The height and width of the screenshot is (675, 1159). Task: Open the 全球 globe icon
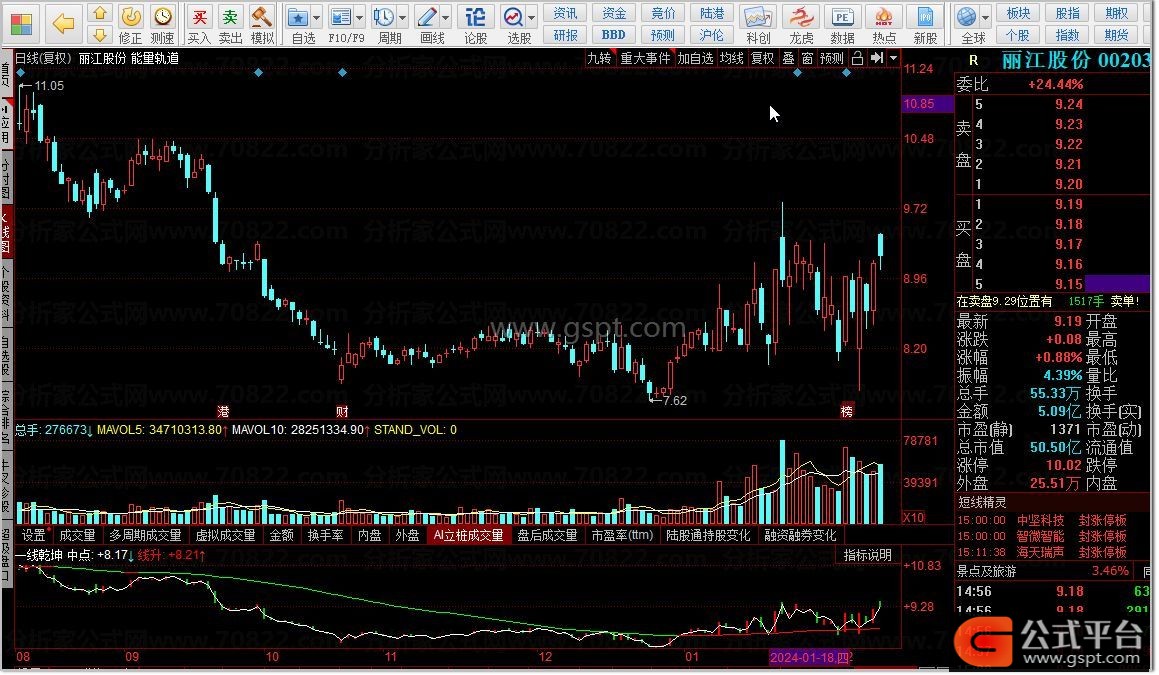(x=965, y=16)
